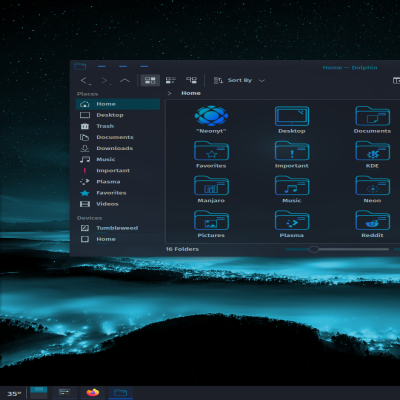Select the KDE folder icon
The image size is (400, 400).
point(372,151)
